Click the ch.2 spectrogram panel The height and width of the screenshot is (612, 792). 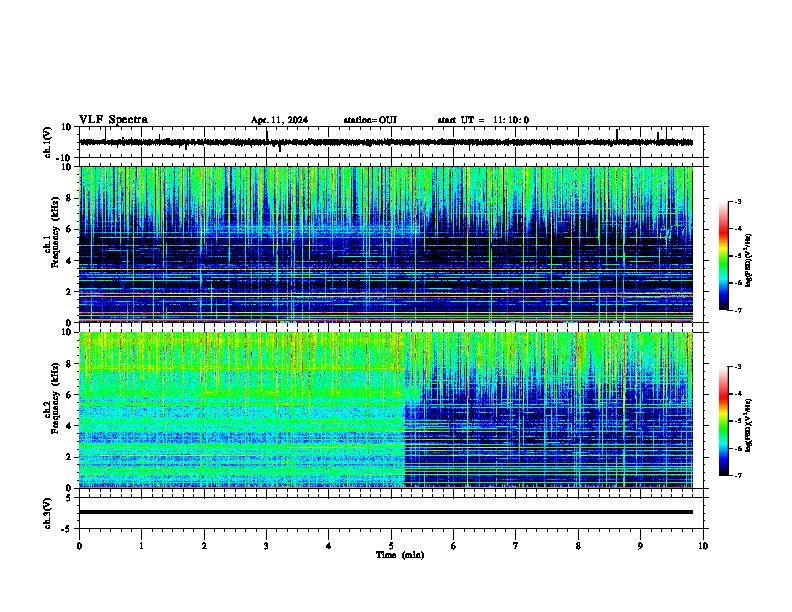click(x=386, y=410)
